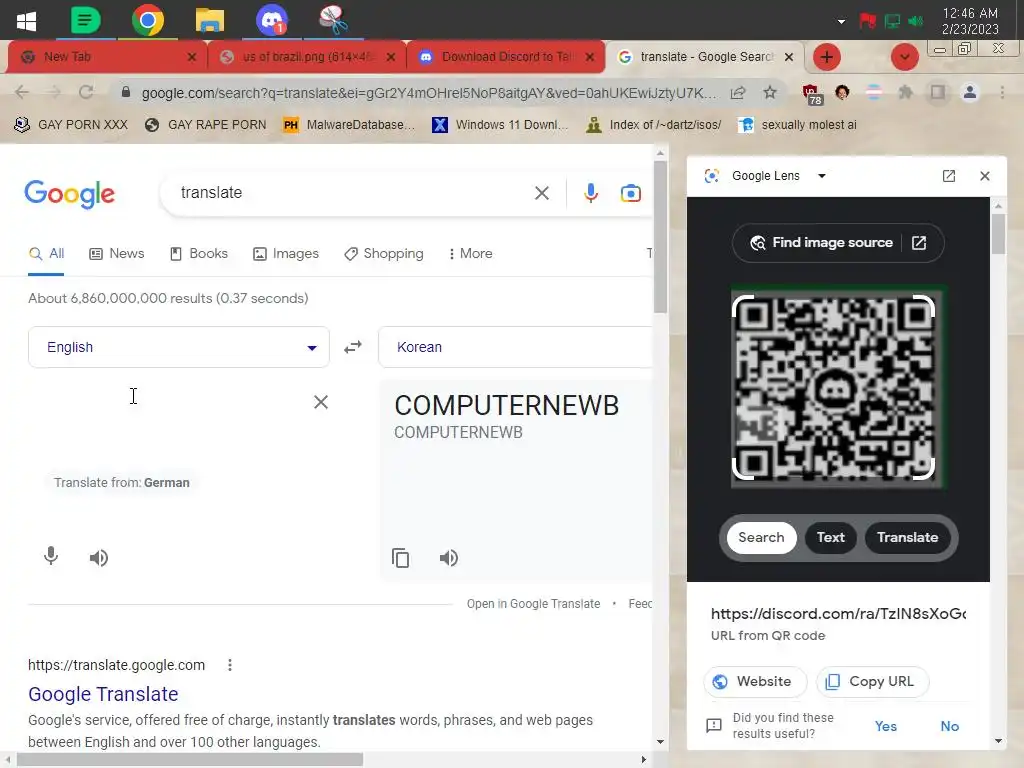Image resolution: width=1024 pixels, height=768 pixels.
Task: Expand the More search filters menu
Action: click(x=470, y=253)
